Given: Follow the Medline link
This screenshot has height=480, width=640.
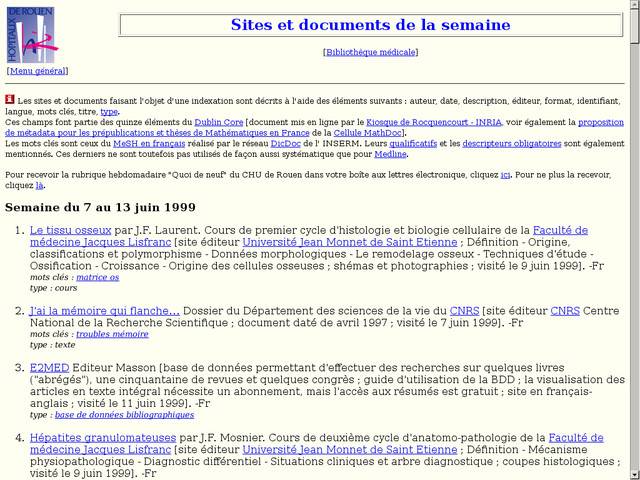Looking at the screenshot, I should [390, 154].
